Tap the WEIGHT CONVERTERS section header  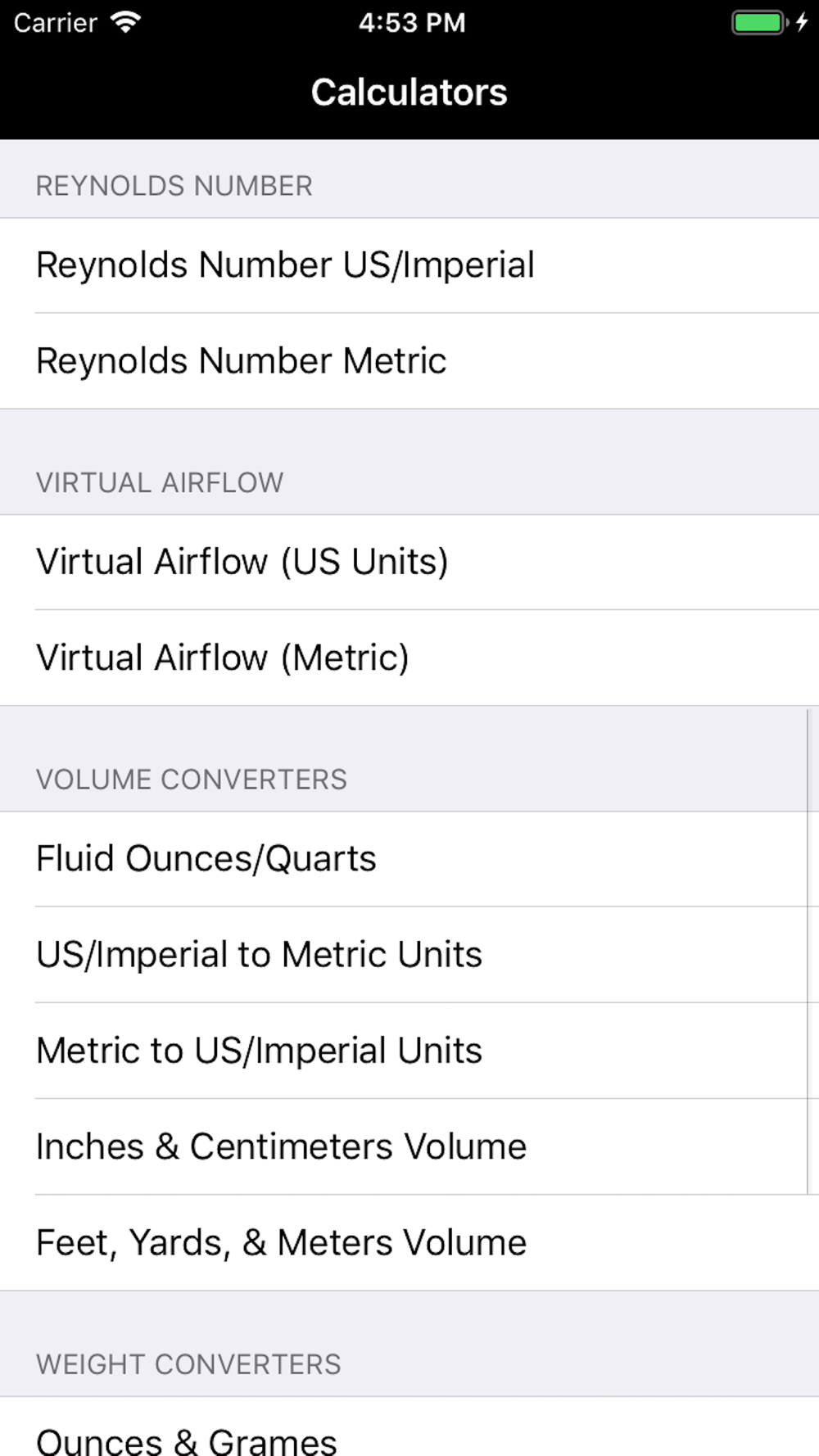point(188,1364)
